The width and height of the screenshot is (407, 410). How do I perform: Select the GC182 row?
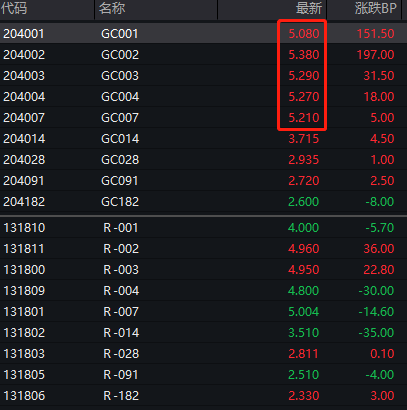[203, 201]
